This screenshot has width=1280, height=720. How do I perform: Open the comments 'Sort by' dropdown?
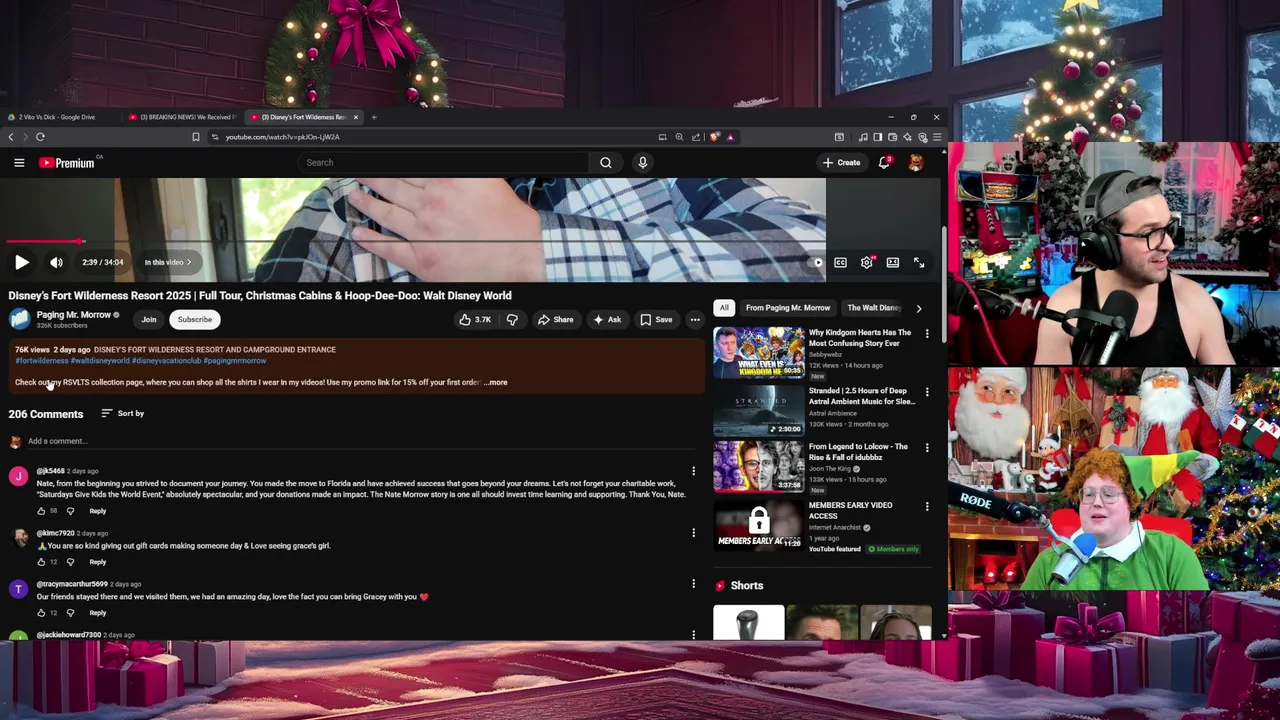(122, 413)
